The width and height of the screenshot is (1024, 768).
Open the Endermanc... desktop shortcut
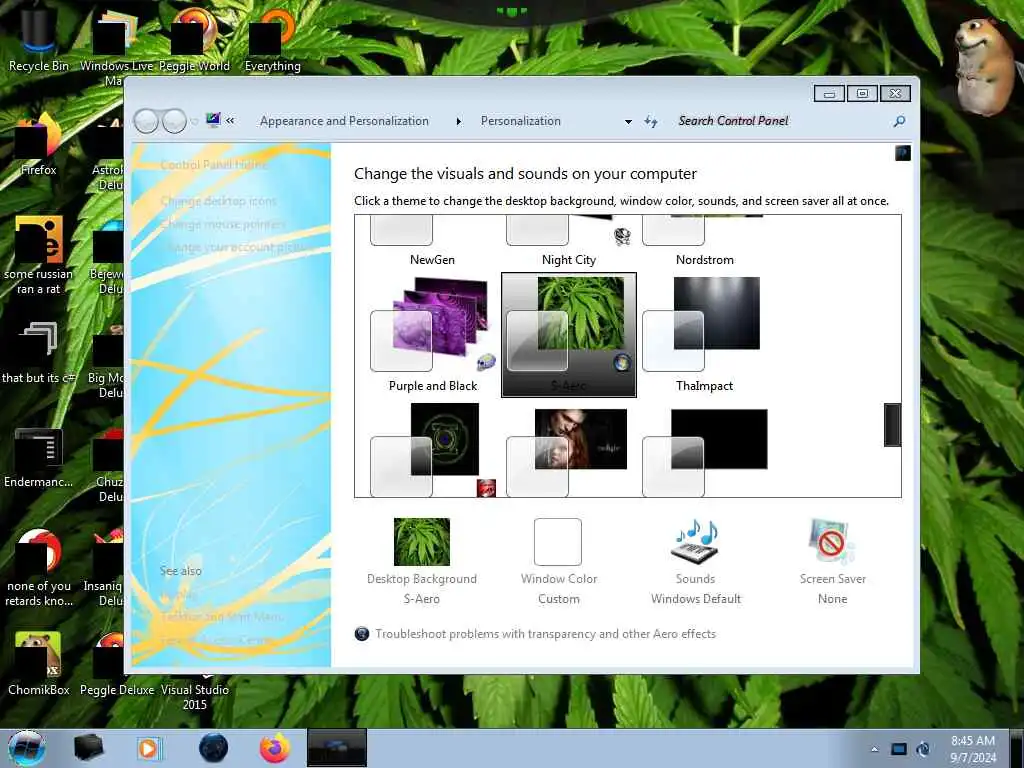(38, 457)
